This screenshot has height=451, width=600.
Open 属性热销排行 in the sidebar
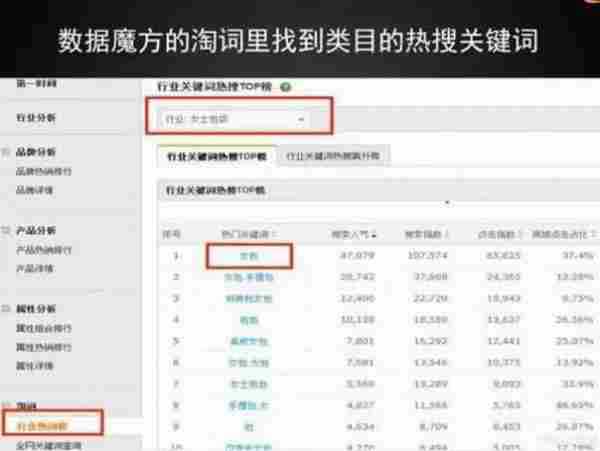coord(44,347)
